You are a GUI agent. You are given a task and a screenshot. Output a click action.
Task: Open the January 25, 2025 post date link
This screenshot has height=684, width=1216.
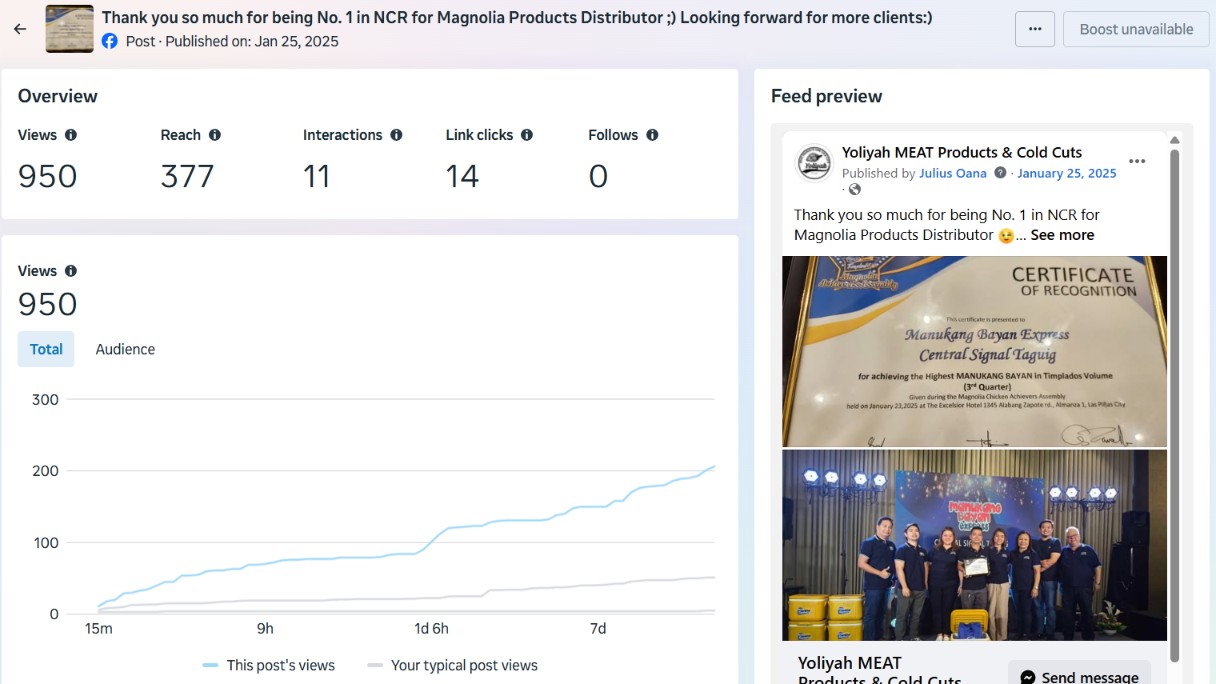[x=1067, y=173]
